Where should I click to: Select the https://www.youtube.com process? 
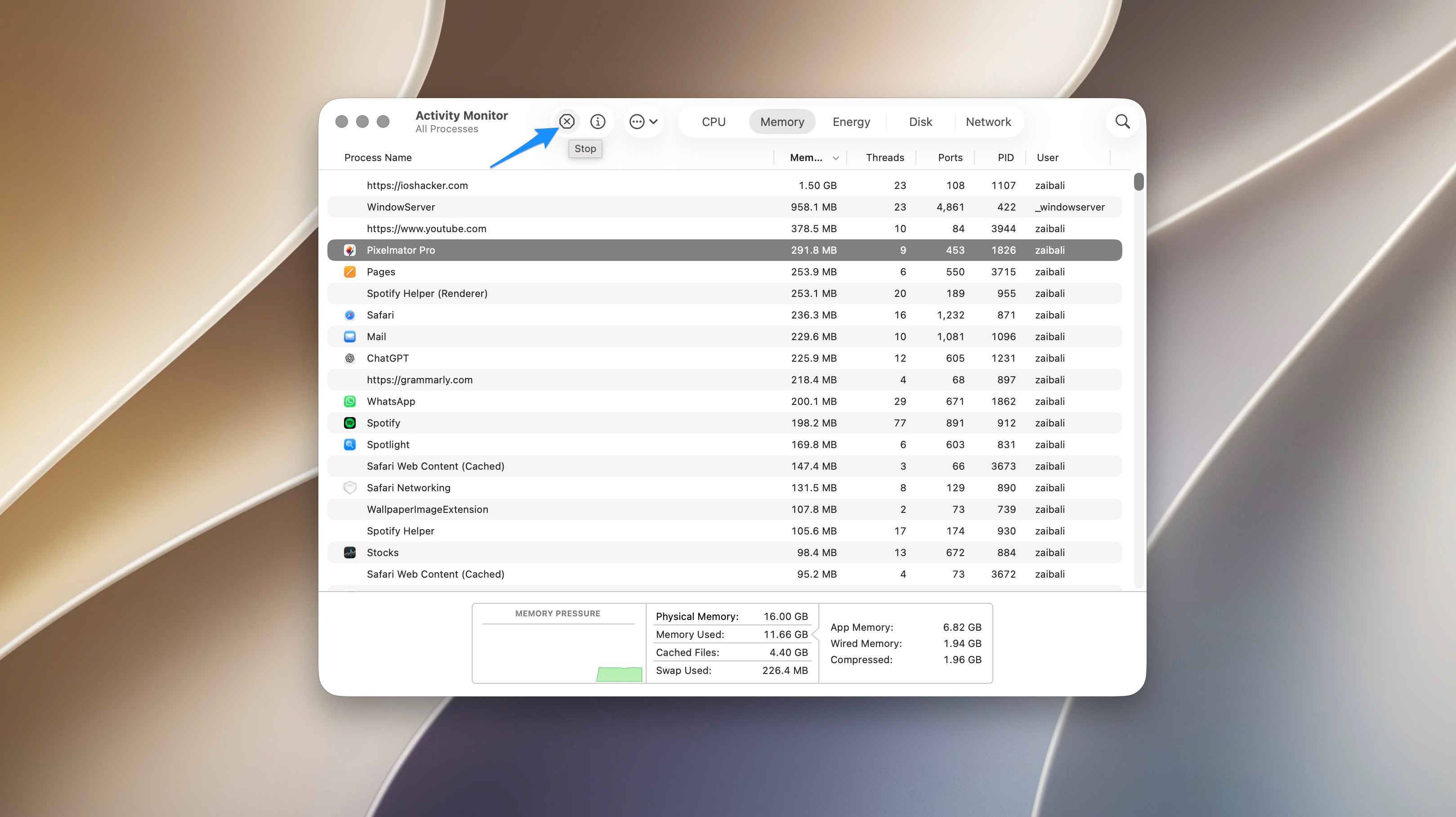[x=724, y=229]
